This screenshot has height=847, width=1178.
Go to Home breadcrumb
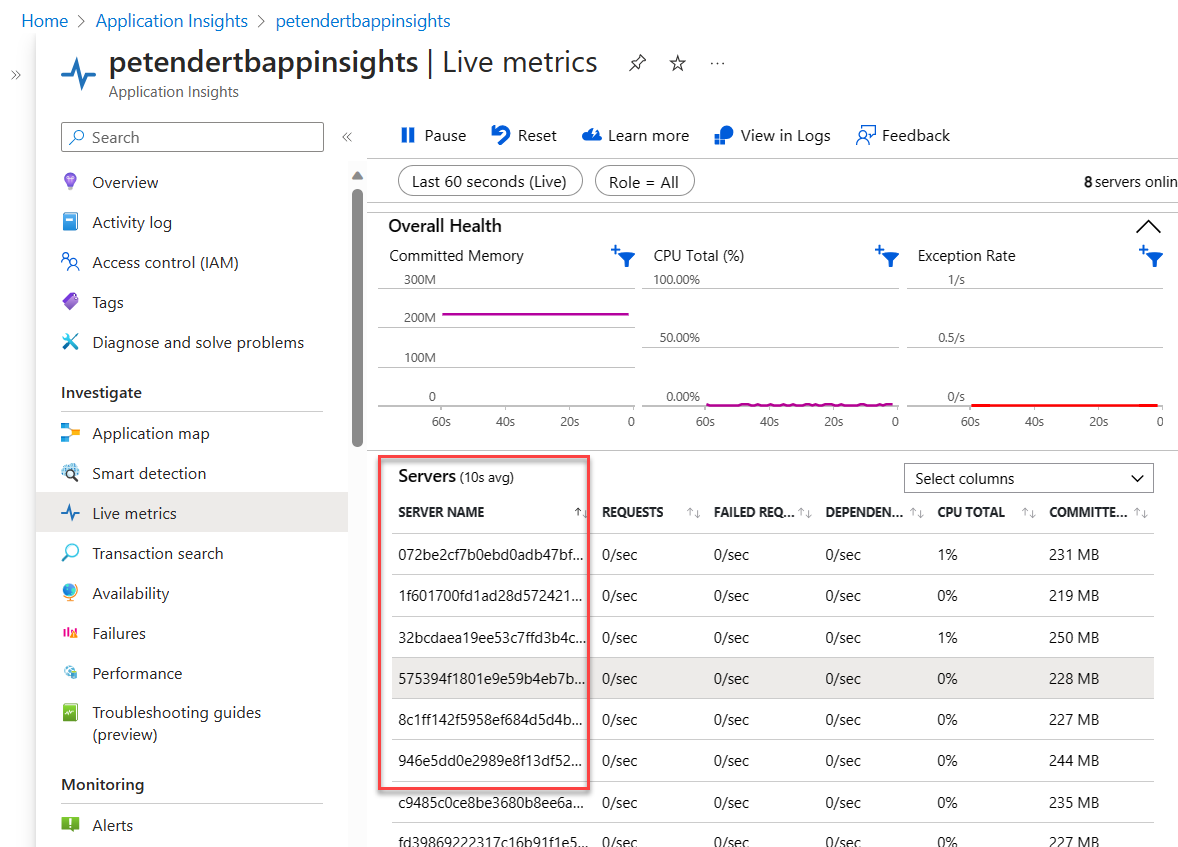tap(44, 21)
